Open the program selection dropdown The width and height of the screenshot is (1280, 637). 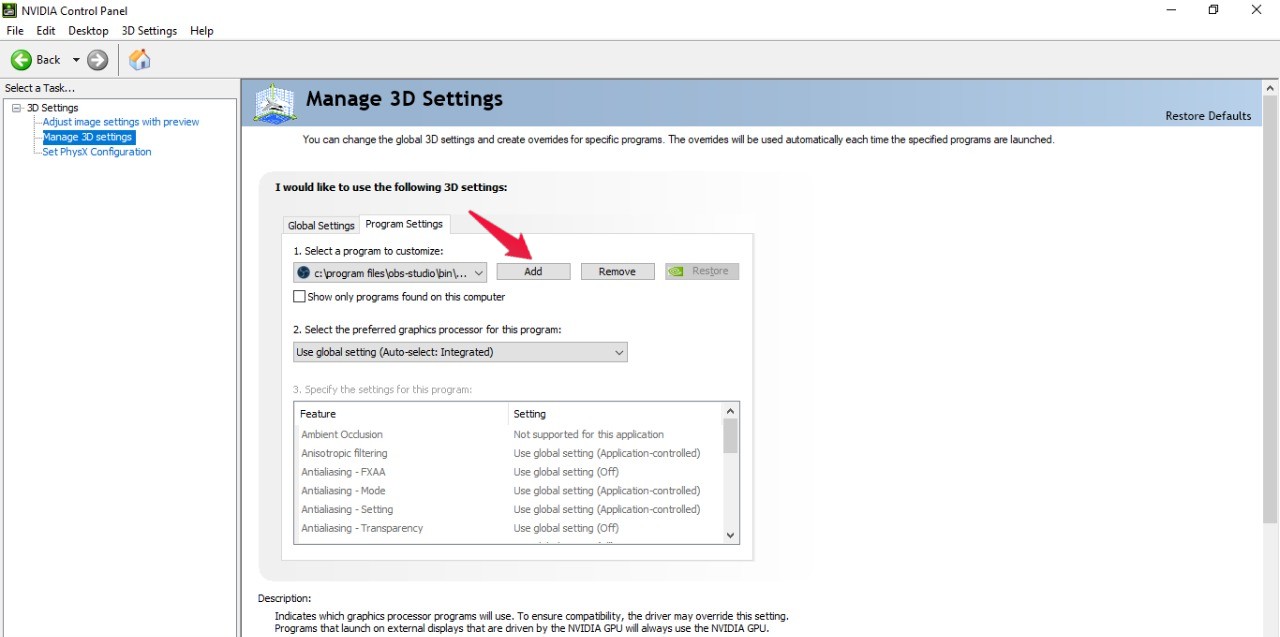pyautogui.click(x=390, y=272)
